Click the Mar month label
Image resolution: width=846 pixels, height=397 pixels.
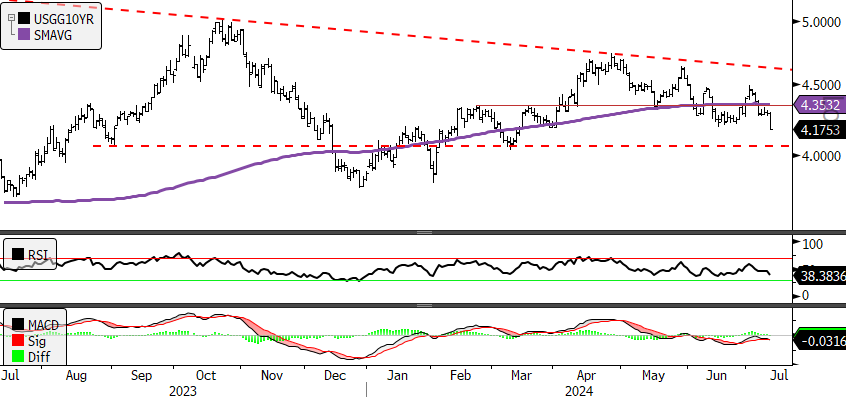[x=522, y=375]
